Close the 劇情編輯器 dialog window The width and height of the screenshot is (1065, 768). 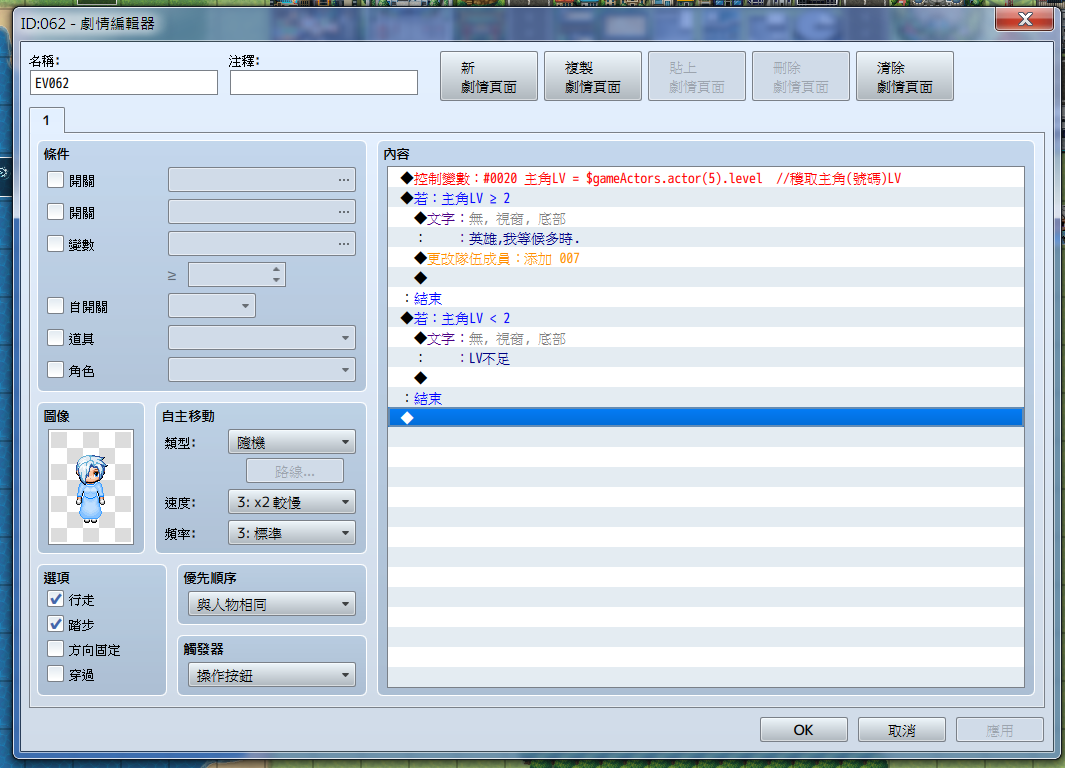pyautogui.click(x=1024, y=19)
